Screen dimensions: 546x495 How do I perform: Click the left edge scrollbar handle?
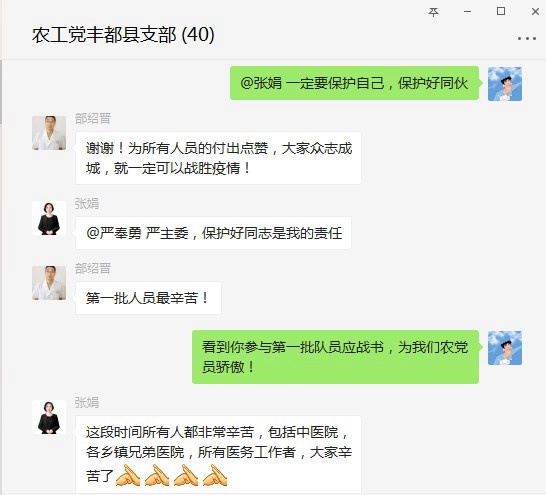(1, 91)
